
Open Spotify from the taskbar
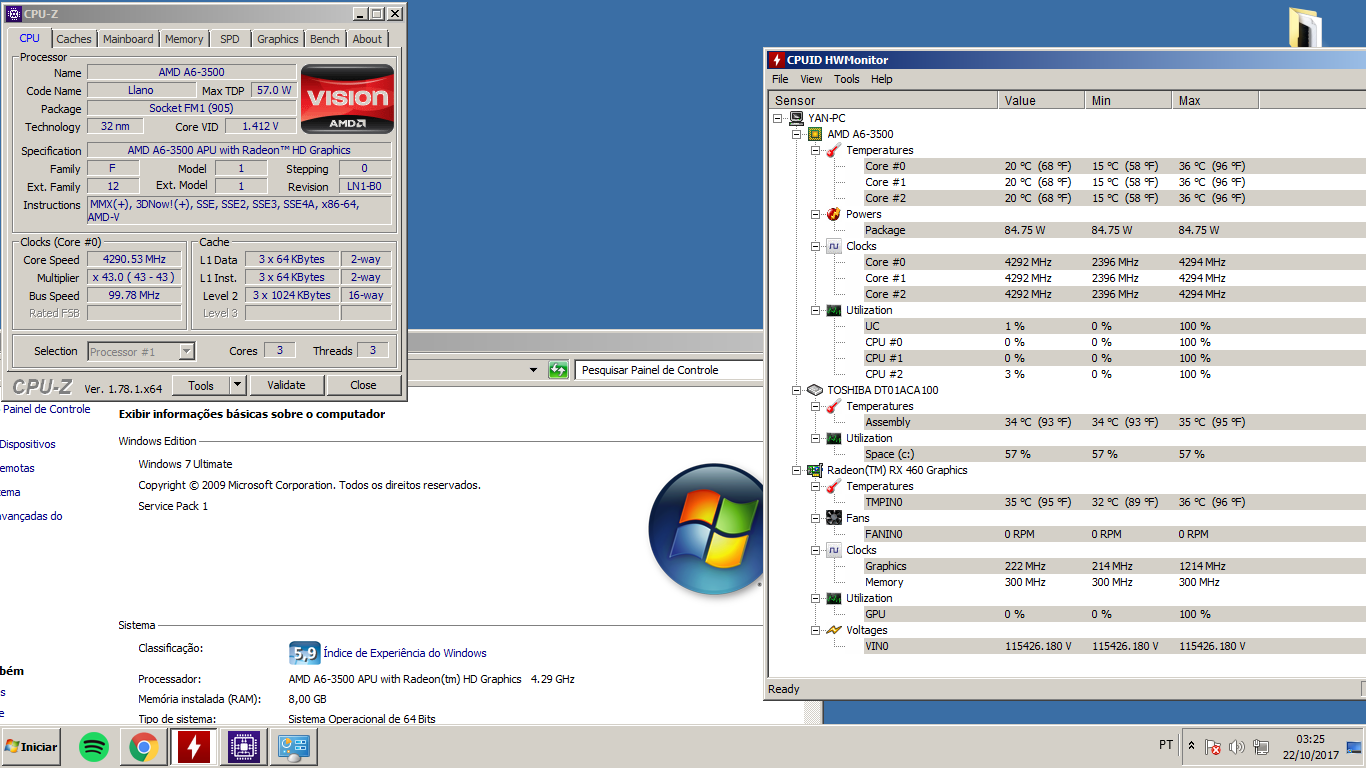coord(94,746)
